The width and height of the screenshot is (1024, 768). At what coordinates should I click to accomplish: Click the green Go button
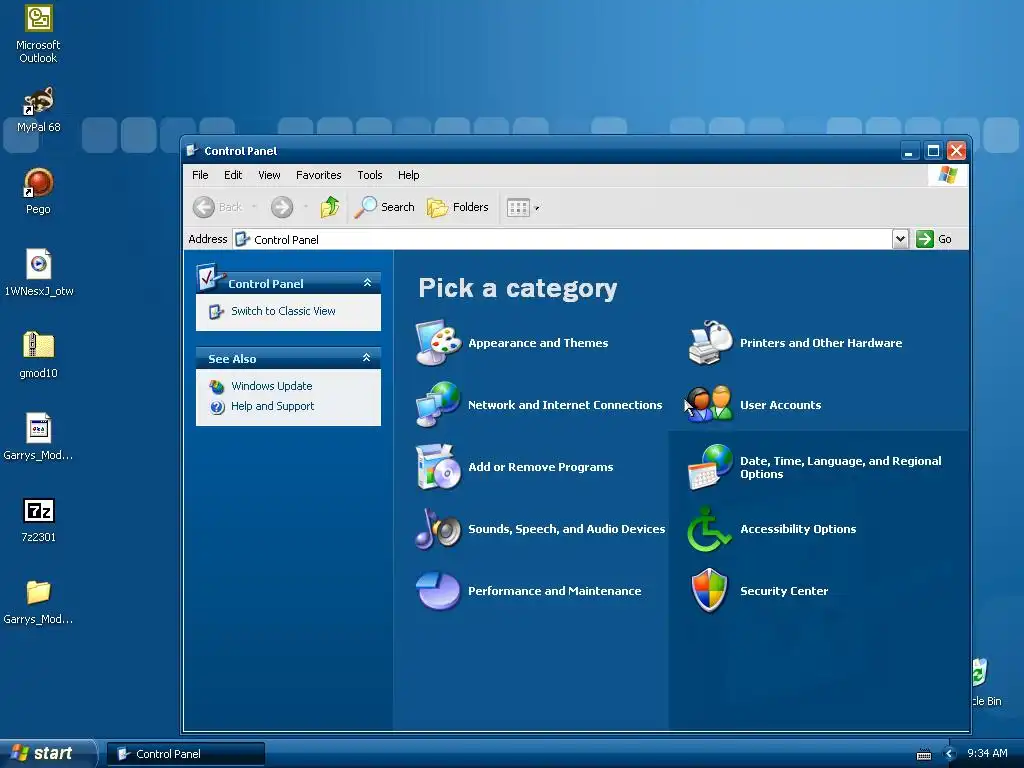934,239
